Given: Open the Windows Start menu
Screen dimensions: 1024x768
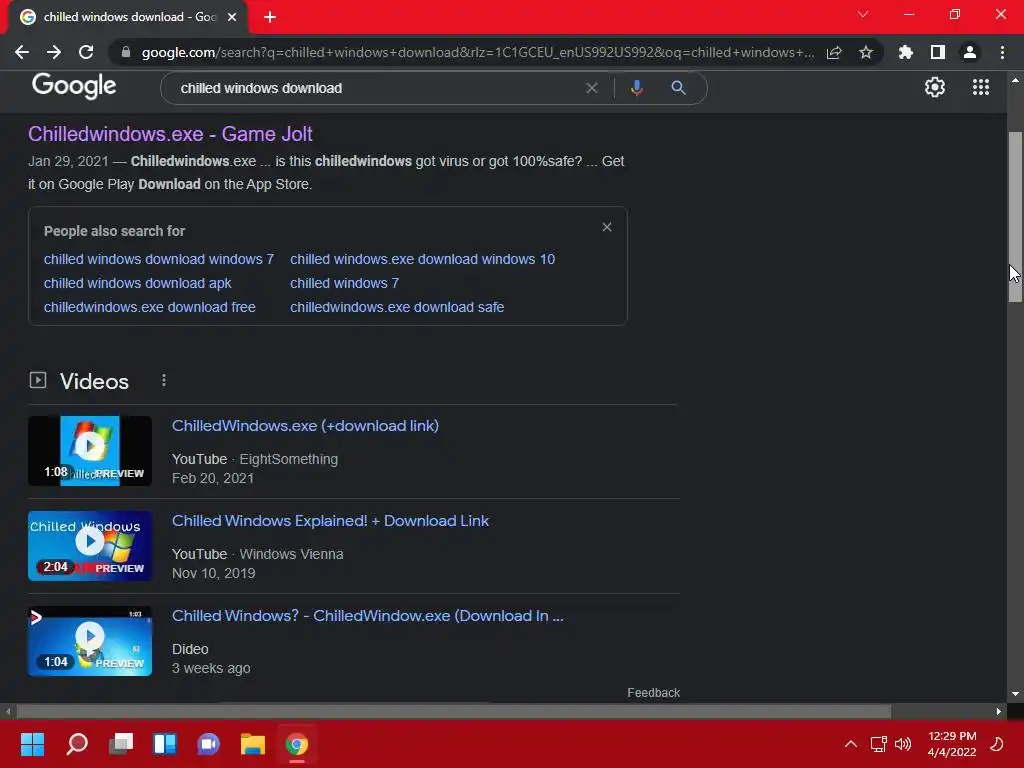Looking at the screenshot, I should click(33, 744).
